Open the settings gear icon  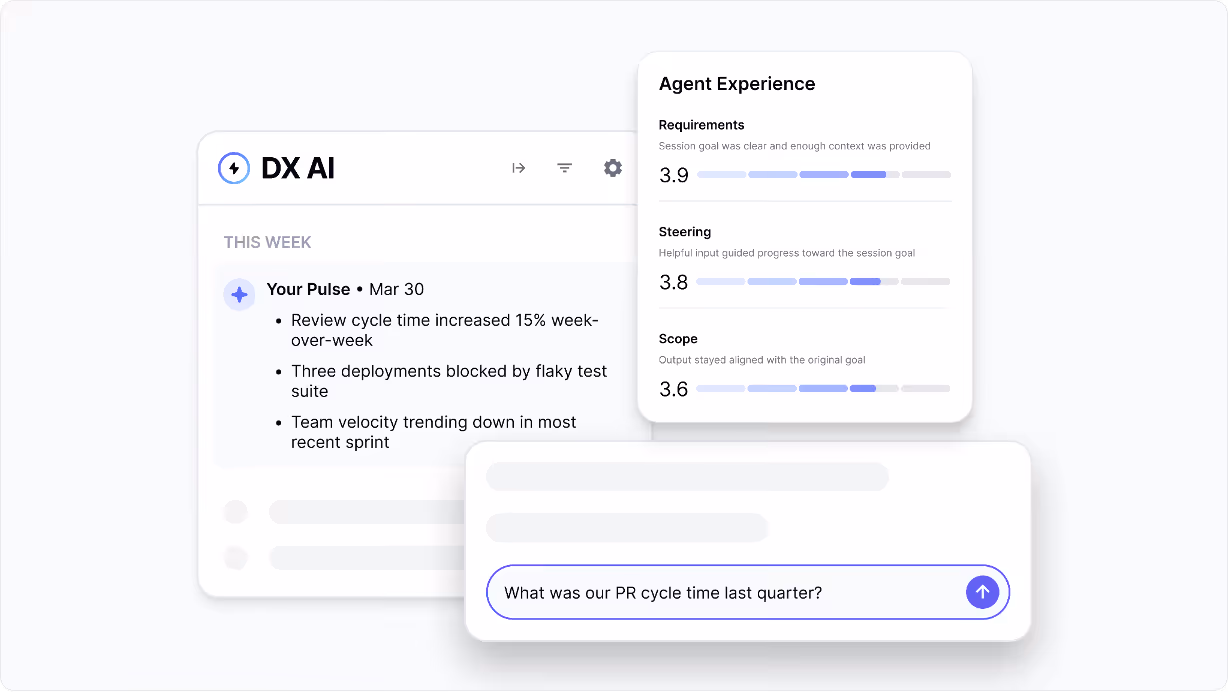[613, 168]
